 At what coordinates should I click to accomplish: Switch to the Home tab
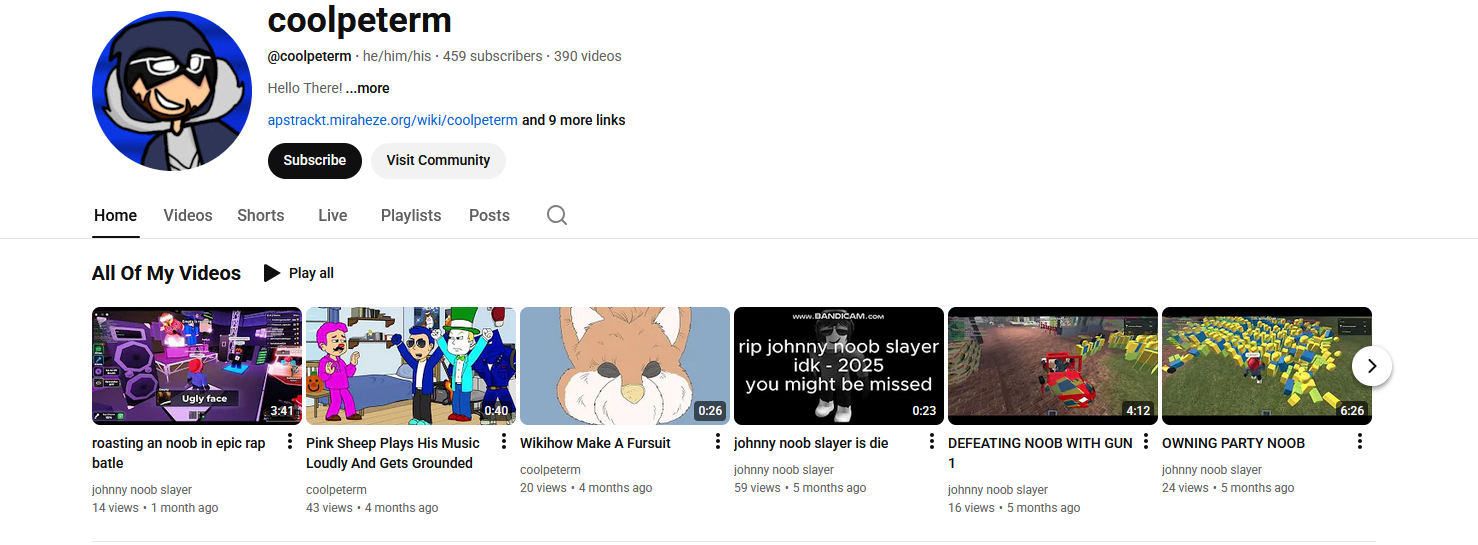115,215
